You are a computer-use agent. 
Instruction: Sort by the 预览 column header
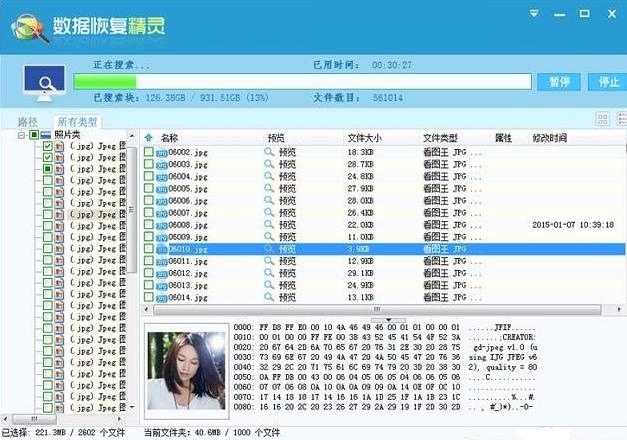[x=276, y=138]
